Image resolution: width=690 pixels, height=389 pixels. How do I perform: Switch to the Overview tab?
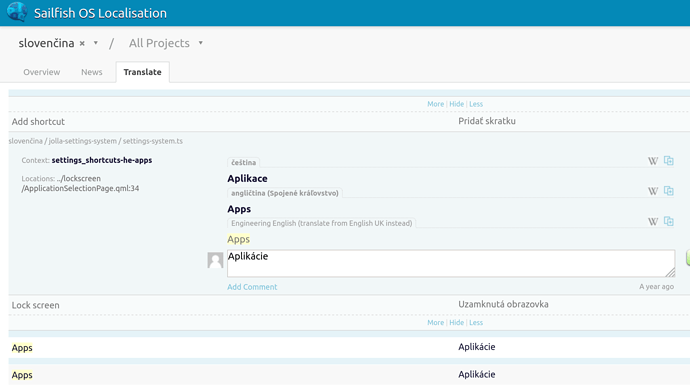[42, 72]
